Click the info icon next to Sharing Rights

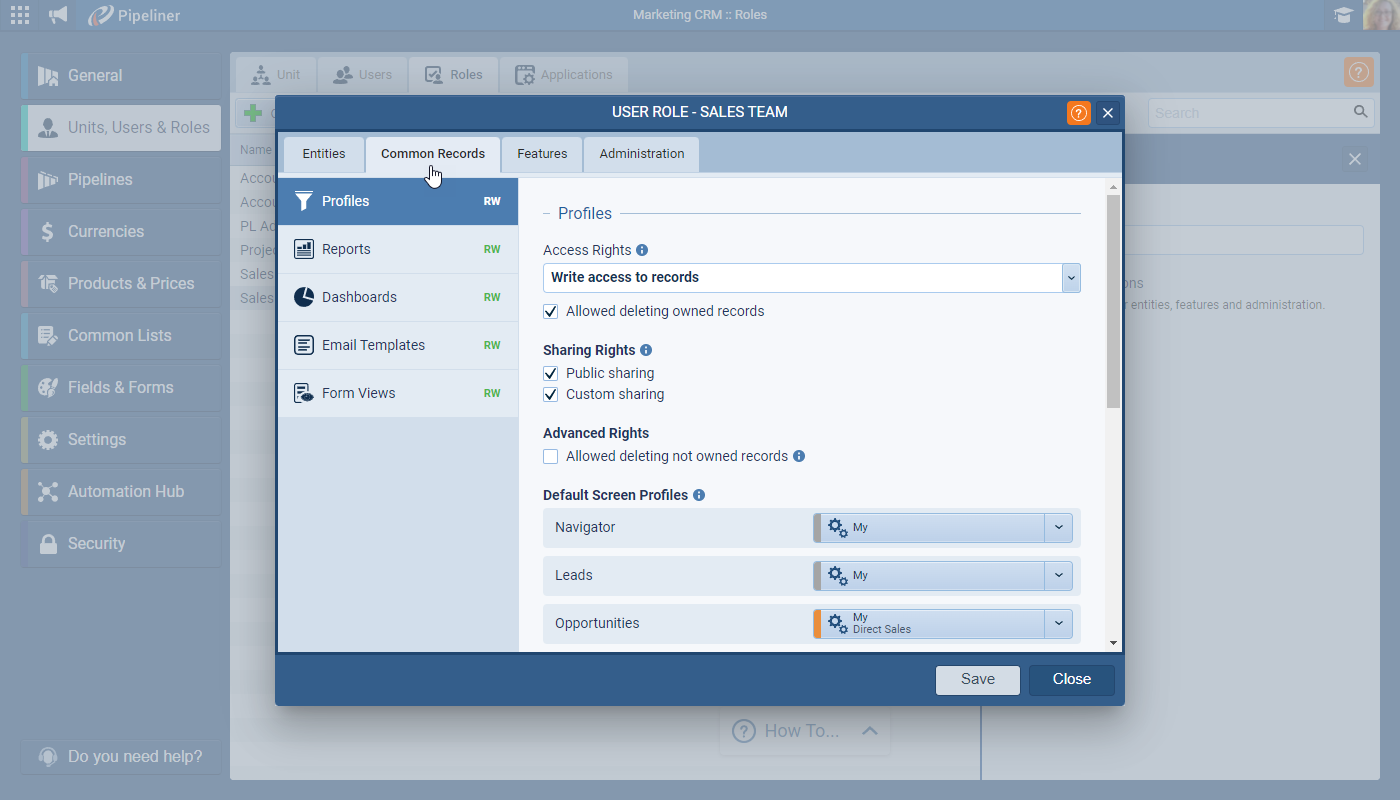pos(646,350)
